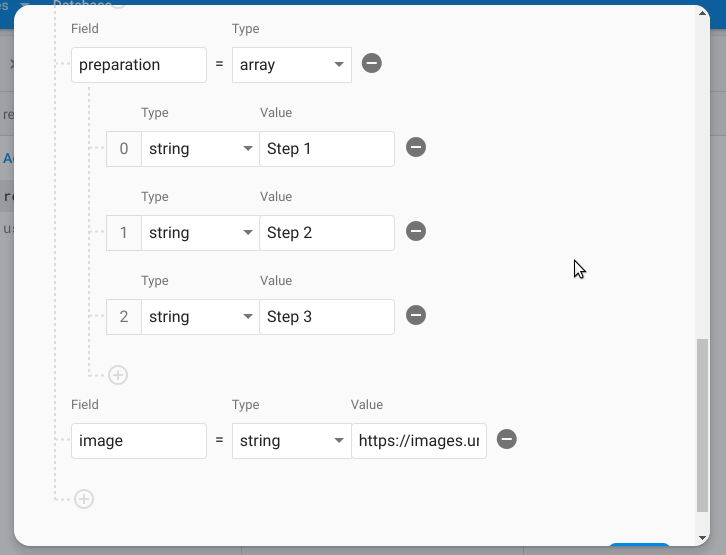This screenshot has width=726, height=555.
Task: Delete array item 1 Step 2
Action: click(416, 232)
